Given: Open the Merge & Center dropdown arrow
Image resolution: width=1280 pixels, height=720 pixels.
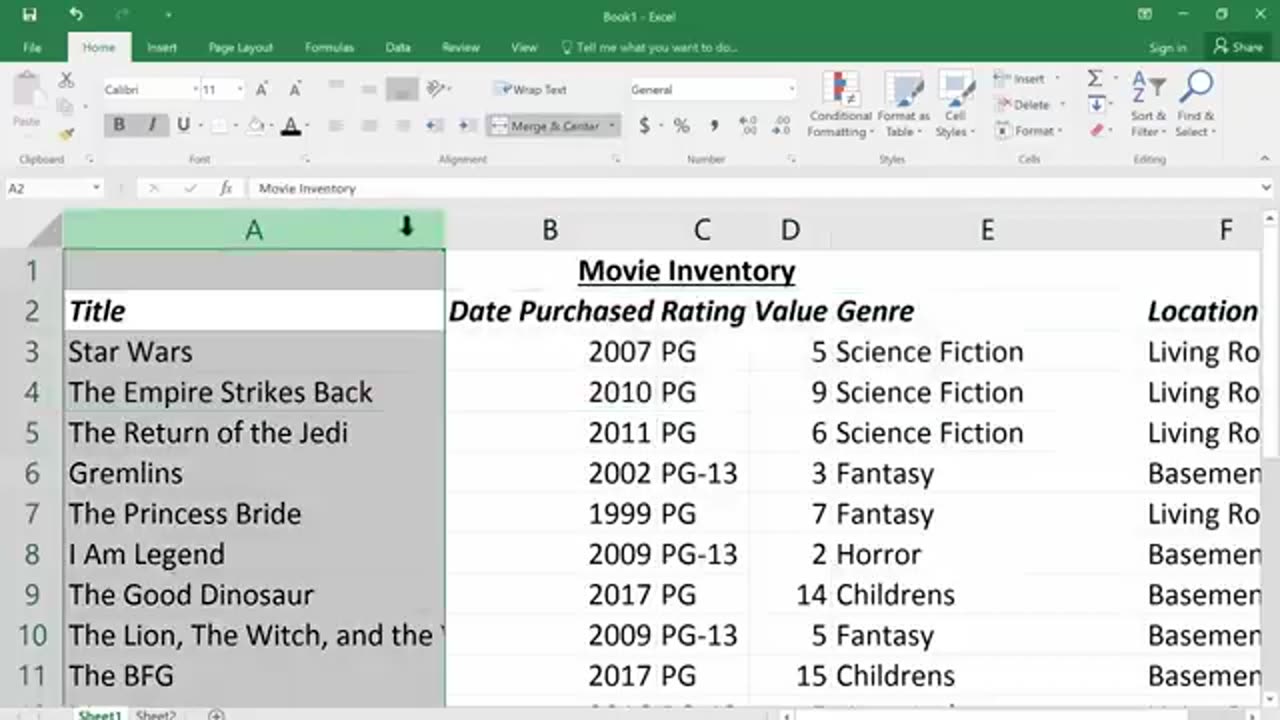Looking at the screenshot, I should 612,126.
